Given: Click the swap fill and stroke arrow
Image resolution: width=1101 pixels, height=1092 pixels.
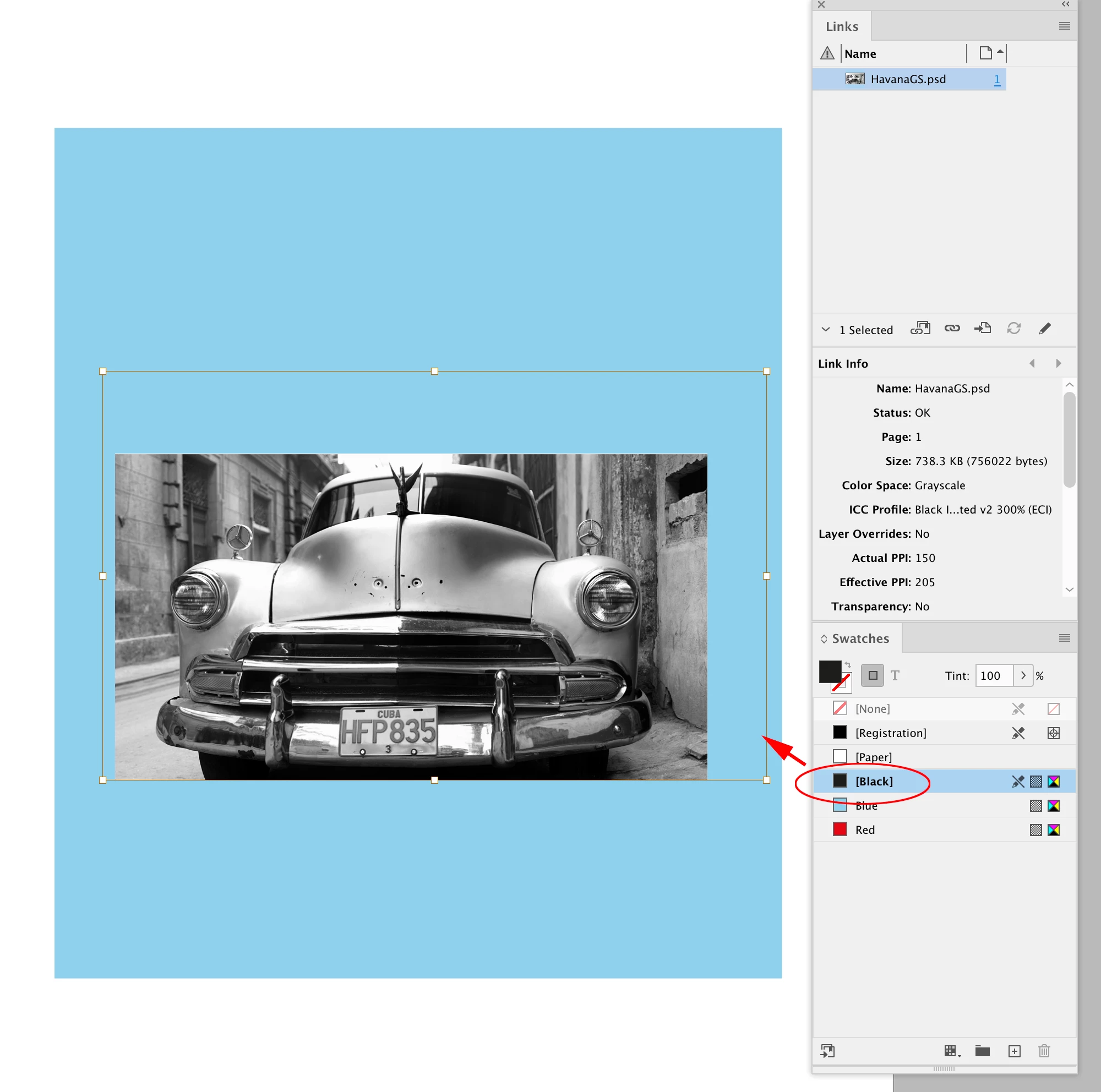Looking at the screenshot, I should [847, 665].
